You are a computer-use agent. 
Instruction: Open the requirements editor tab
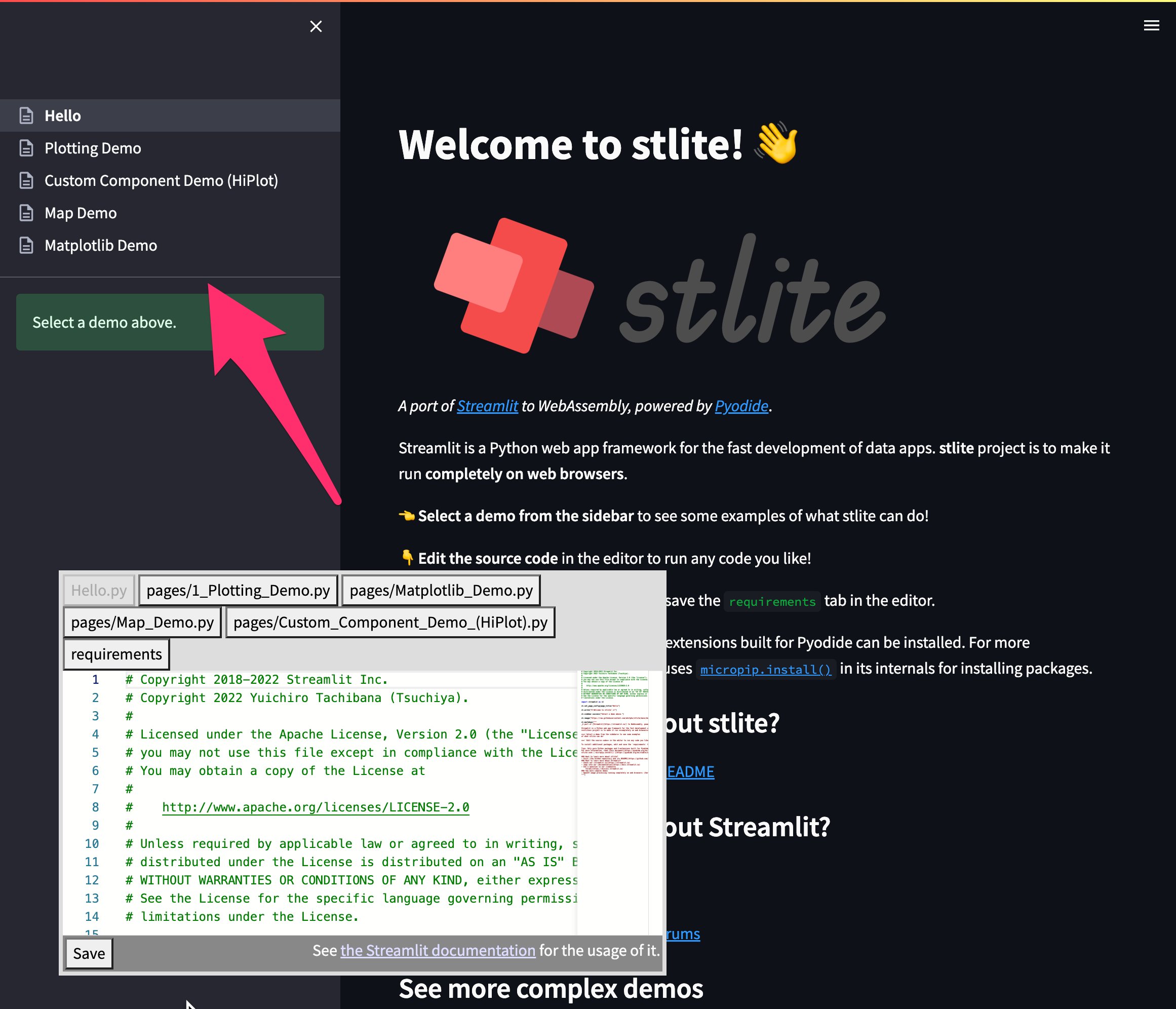tap(116, 654)
